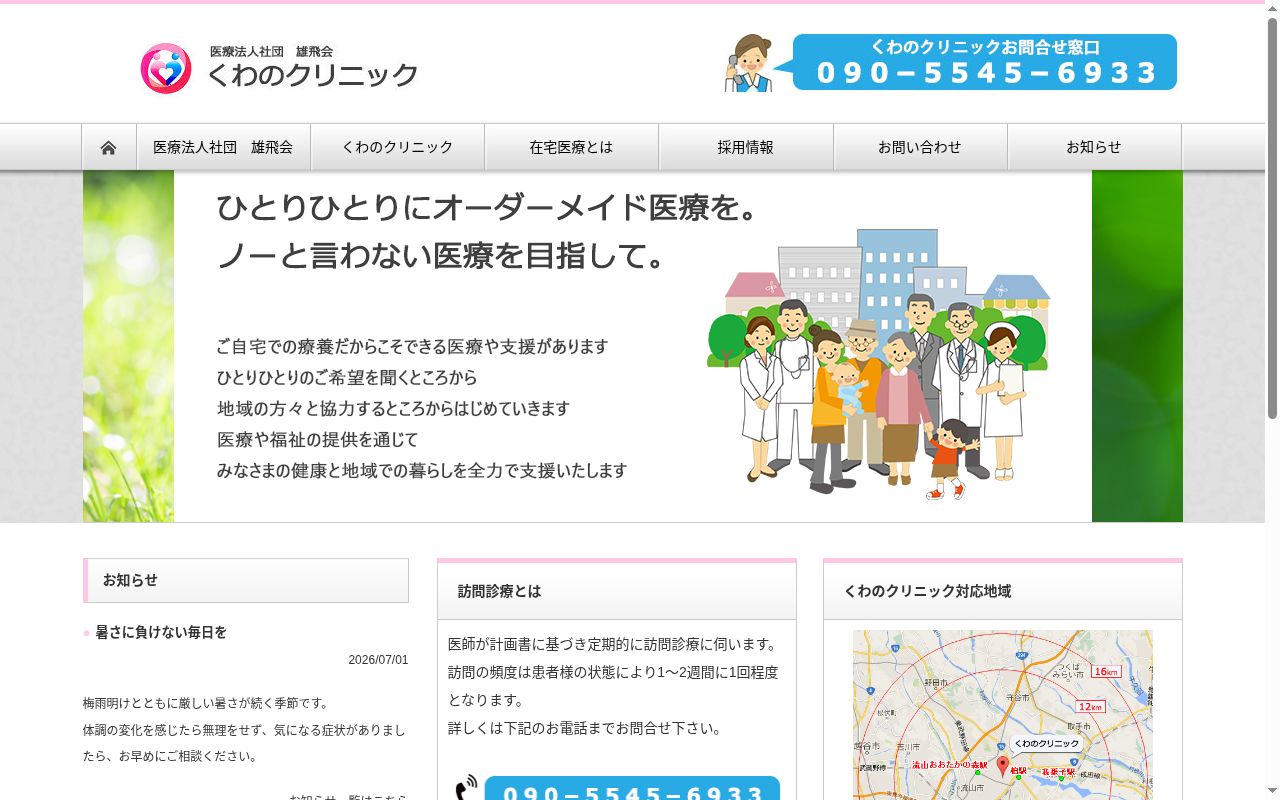Select お知らせ in the top navigation bar
1280x800 pixels.
point(1094,147)
